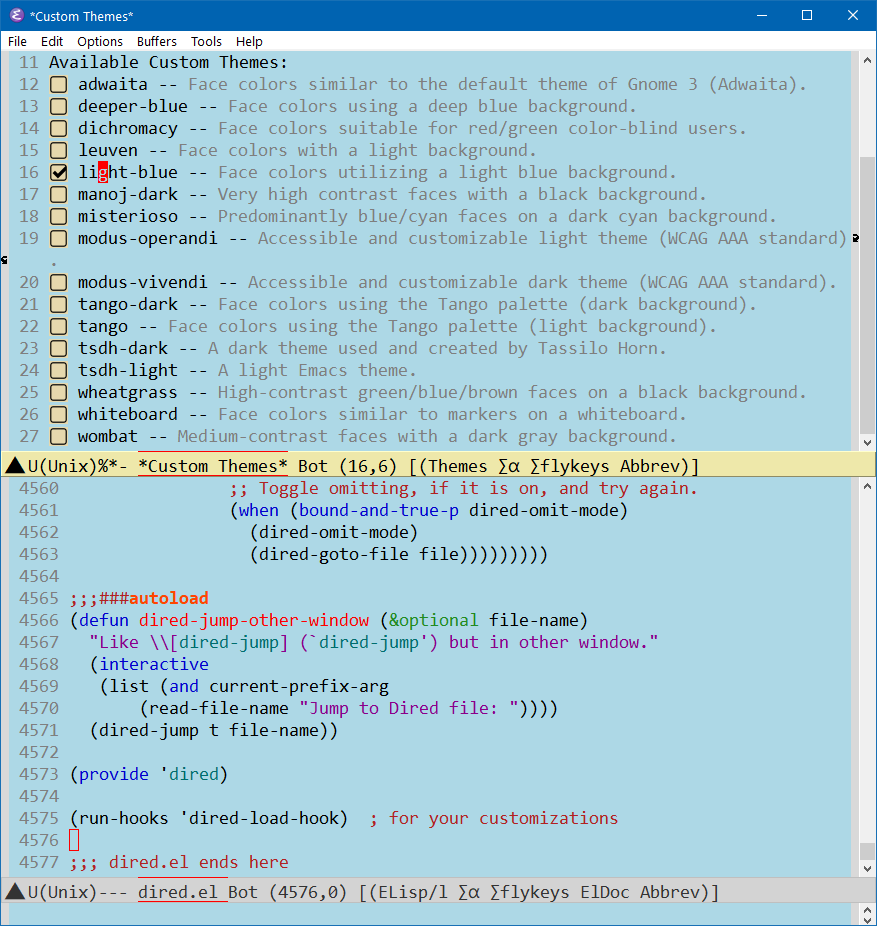Open the Tools menu
This screenshot has height=926, width=877.
[206, 41]
